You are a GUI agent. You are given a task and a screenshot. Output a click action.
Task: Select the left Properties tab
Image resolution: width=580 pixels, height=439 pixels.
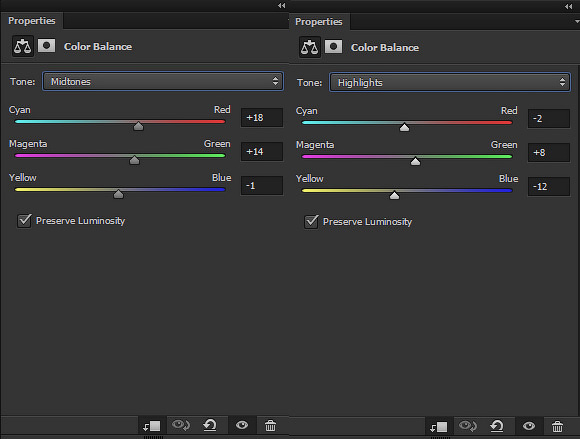tap(32, 21)
